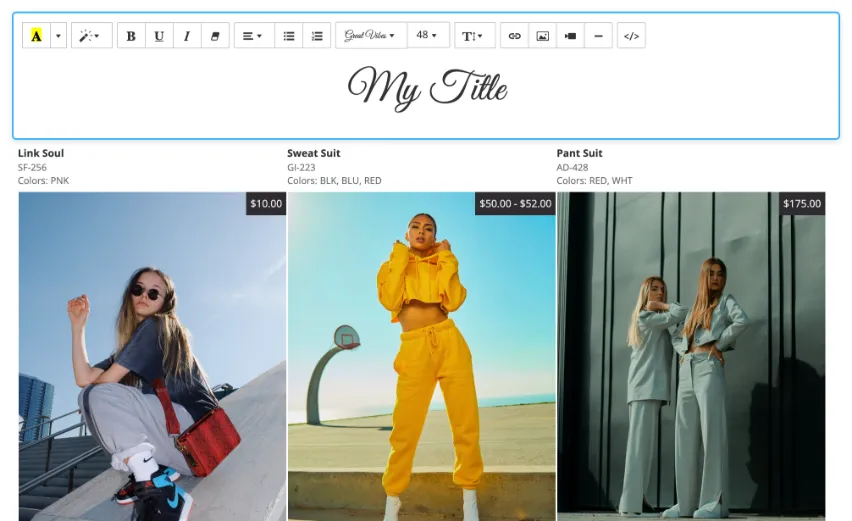Insert an unordered bullet list
The height and width of the screenshot is (521, 852).
click(x=289, y=36)
